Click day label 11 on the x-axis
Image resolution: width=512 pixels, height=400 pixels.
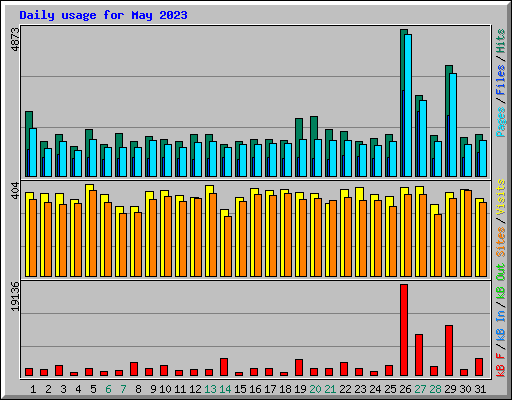tap(180, 389)
